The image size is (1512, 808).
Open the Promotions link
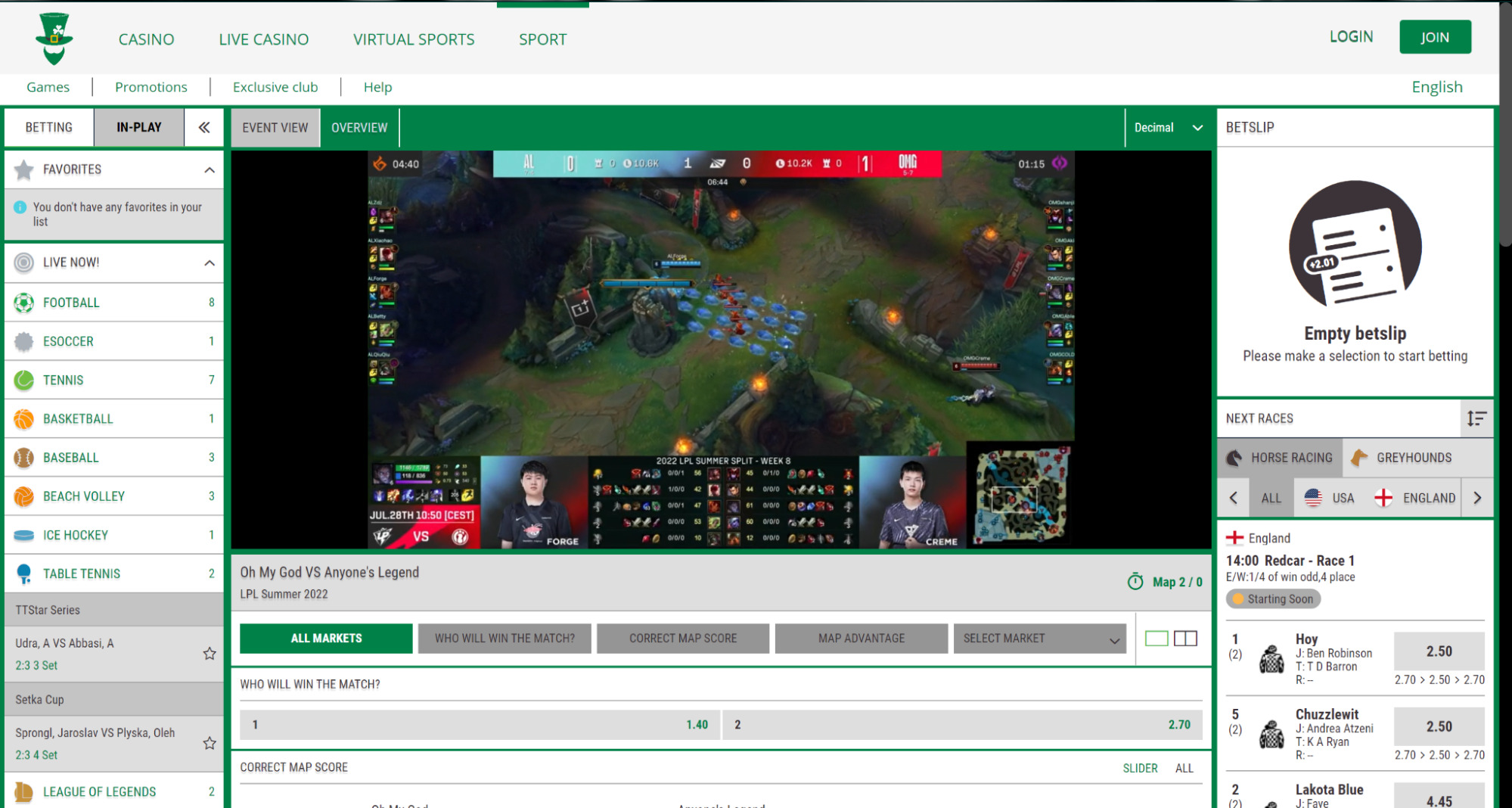coord(151,87)
